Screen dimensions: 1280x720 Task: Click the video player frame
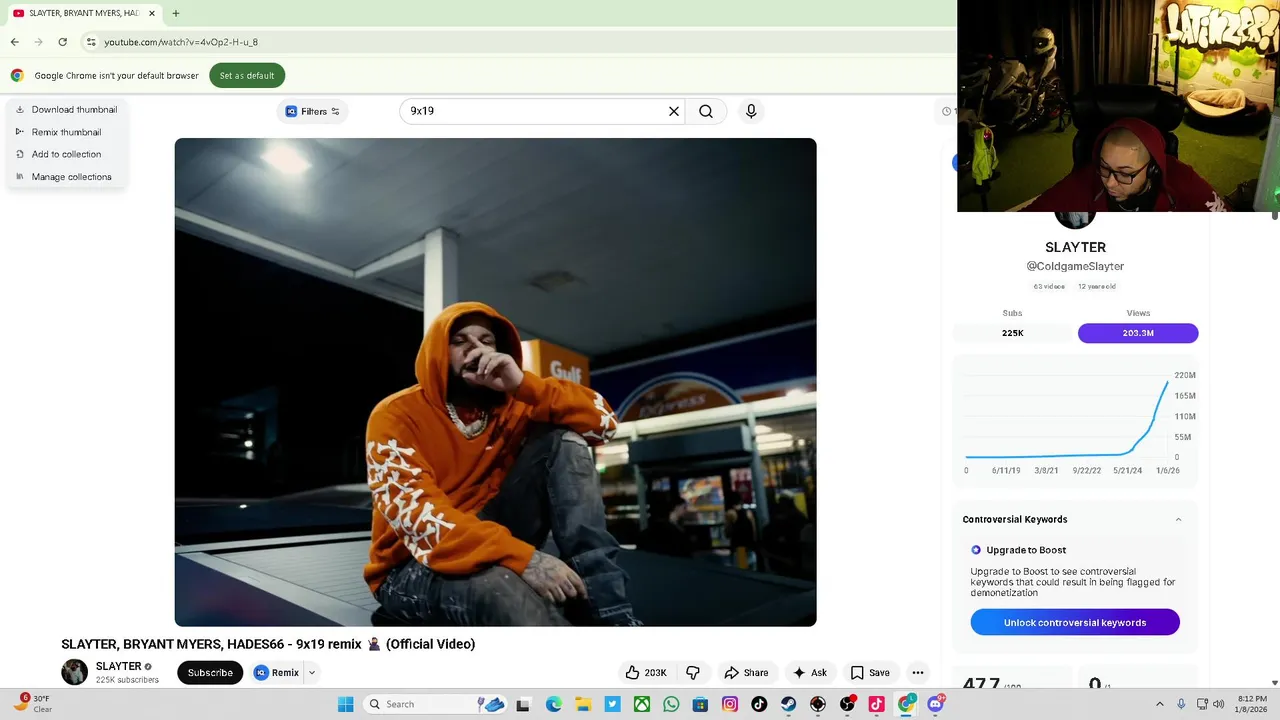tap(495, 382)
